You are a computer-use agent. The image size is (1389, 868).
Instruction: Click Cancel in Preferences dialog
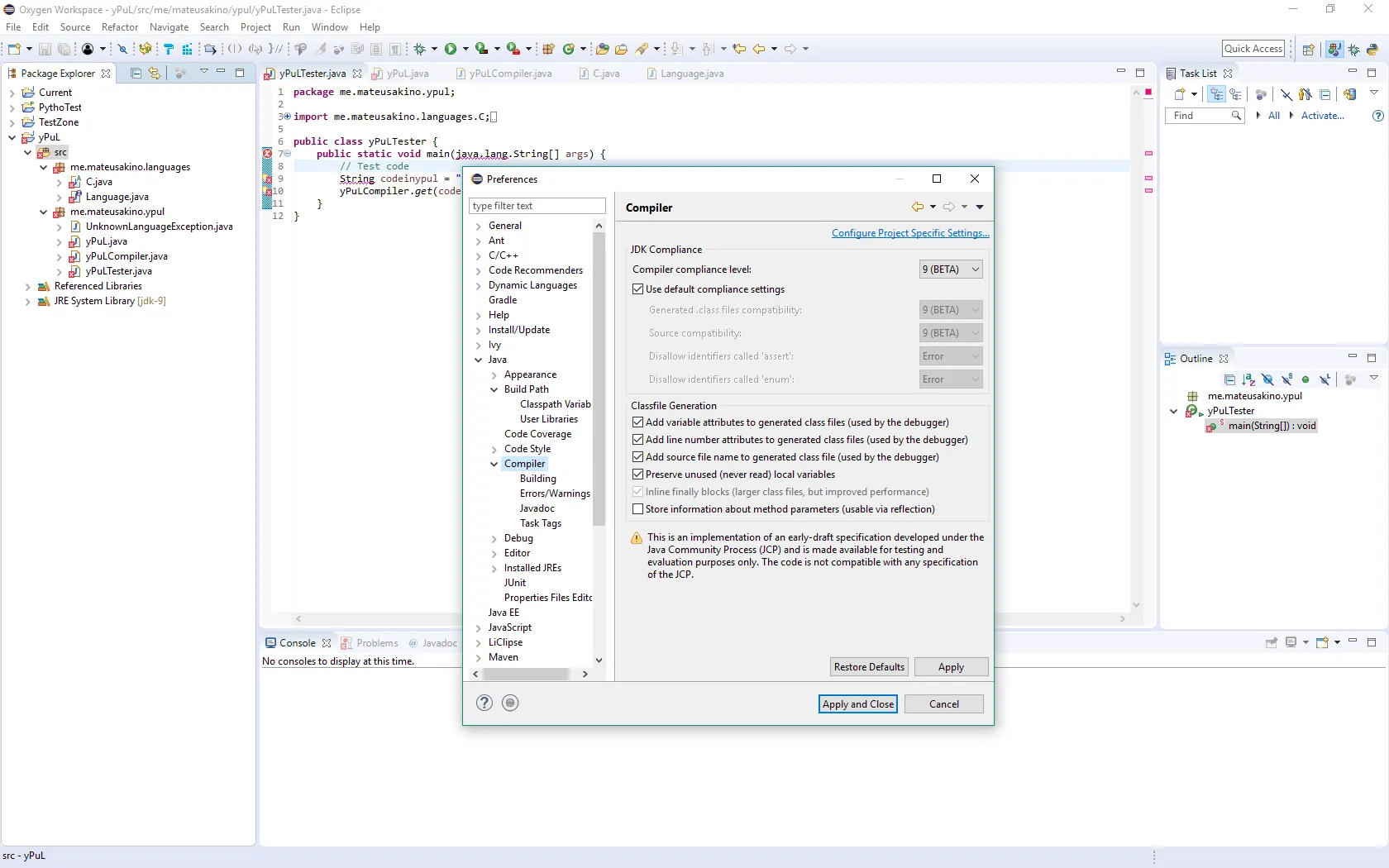[944, 703]
